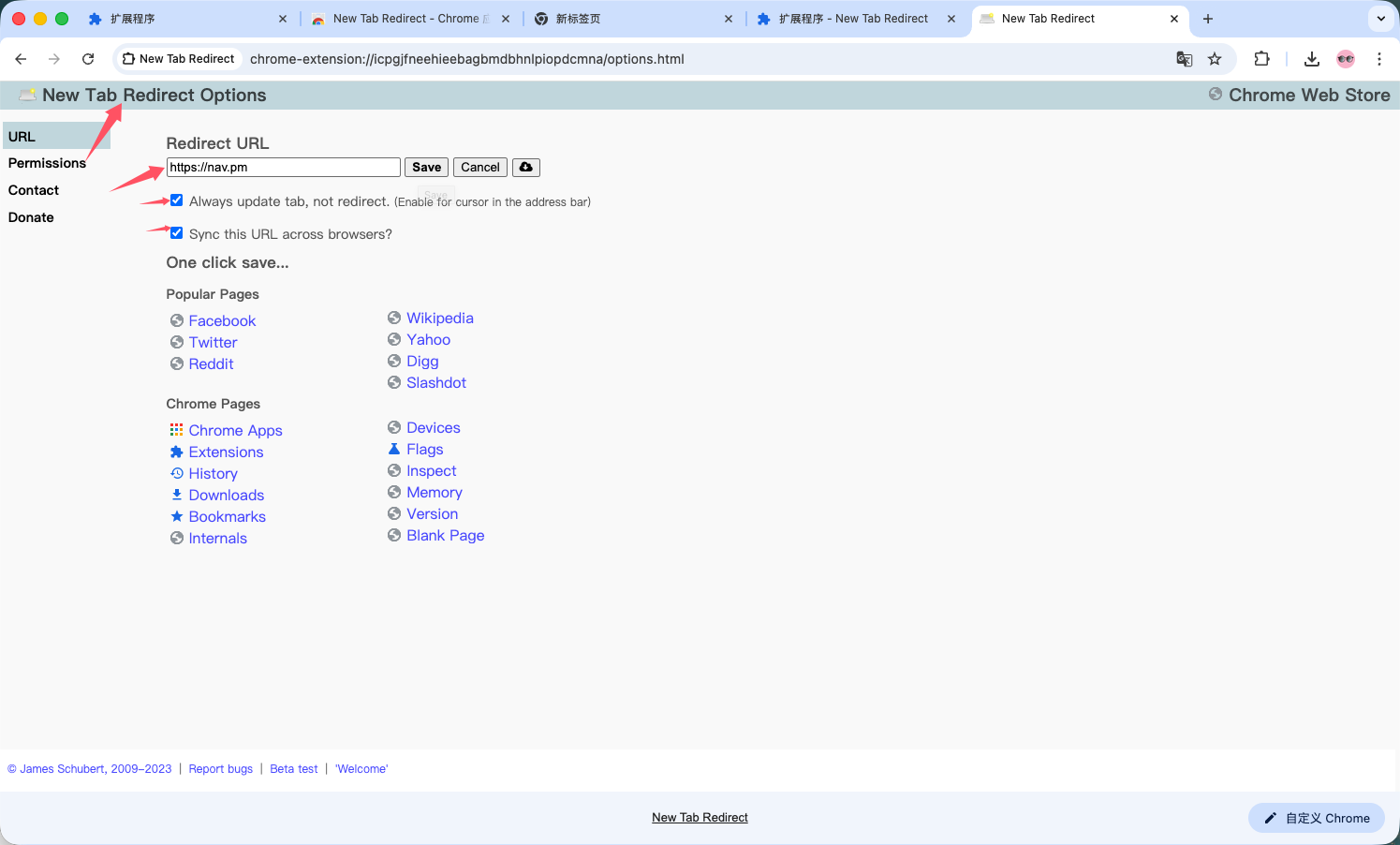The width and height of the screenshot is (1400, 845).
Task: Click the Redirect URL text field
Action: coord(283,168)
